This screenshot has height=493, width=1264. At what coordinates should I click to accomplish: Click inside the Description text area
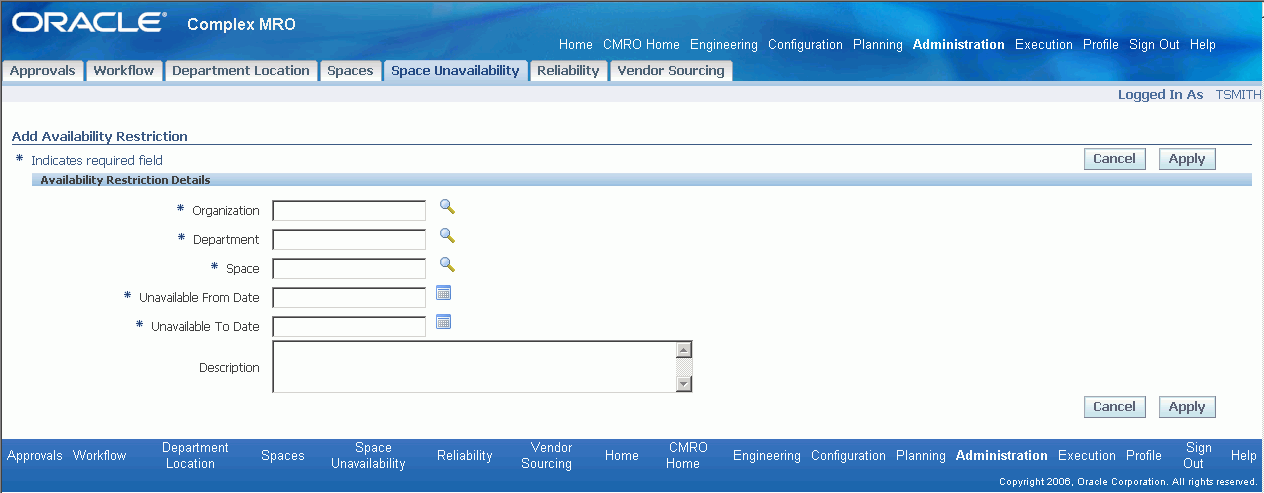coord(474,367)
